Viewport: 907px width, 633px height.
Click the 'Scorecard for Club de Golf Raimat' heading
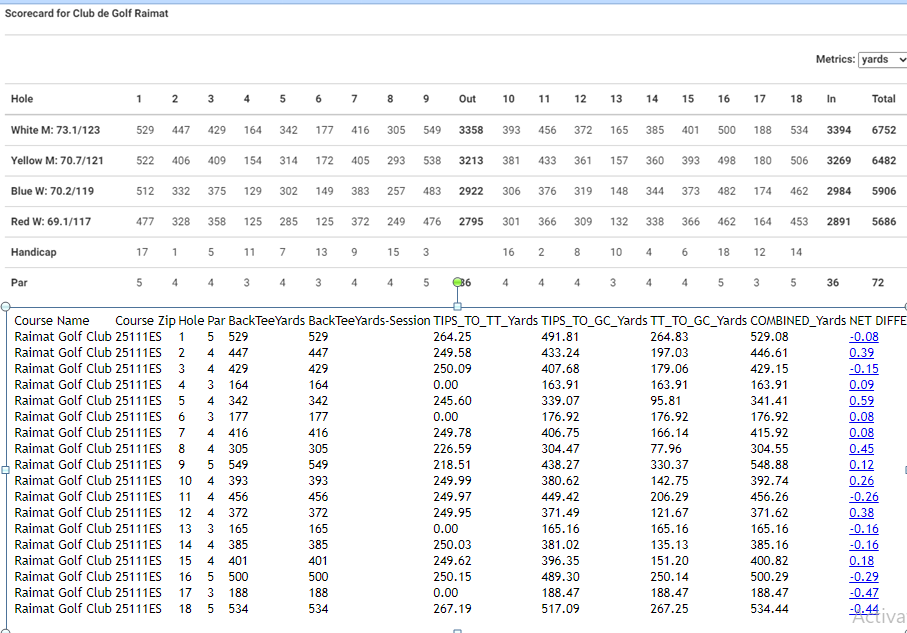click(x=87, y=13)
